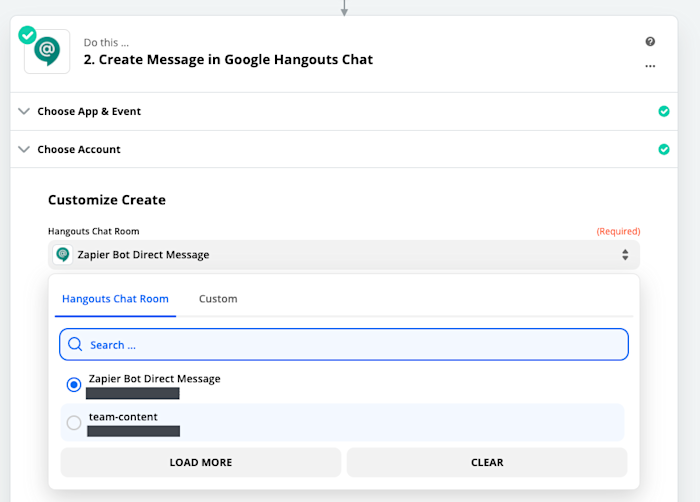Click the green step-complete badge on app icon
Image resolution: width=700 pixels, height=502 pixels.
tap(27, 35)
